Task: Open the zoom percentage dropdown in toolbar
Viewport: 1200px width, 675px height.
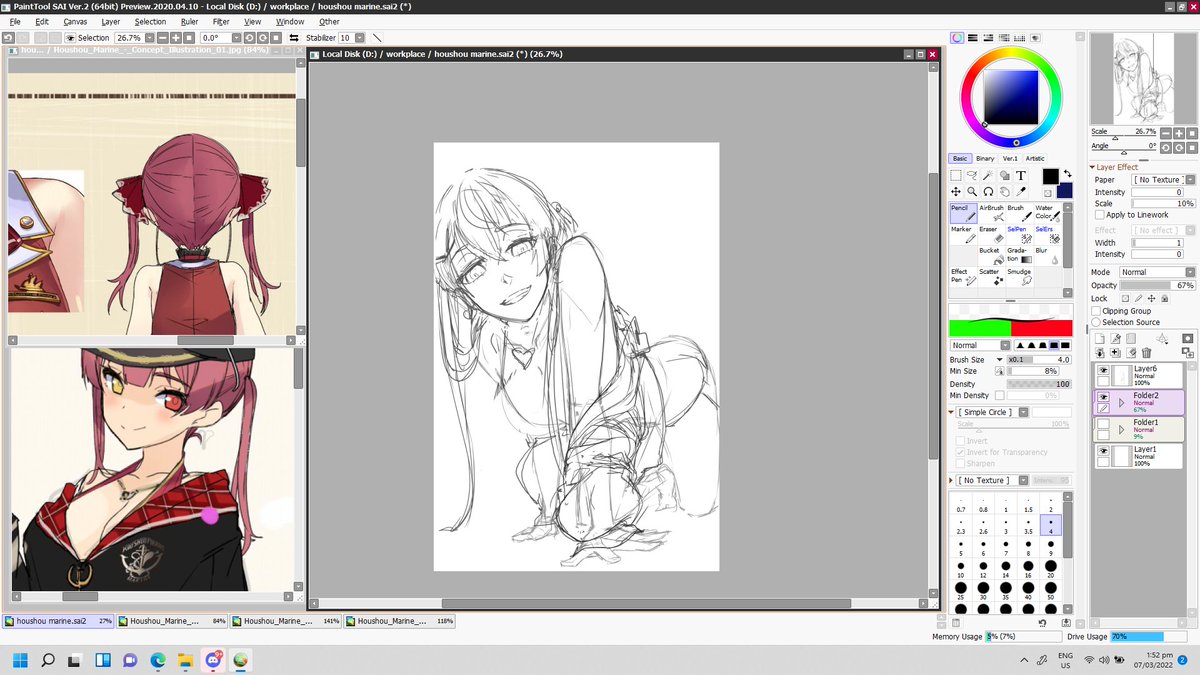Action: [149, 37]
